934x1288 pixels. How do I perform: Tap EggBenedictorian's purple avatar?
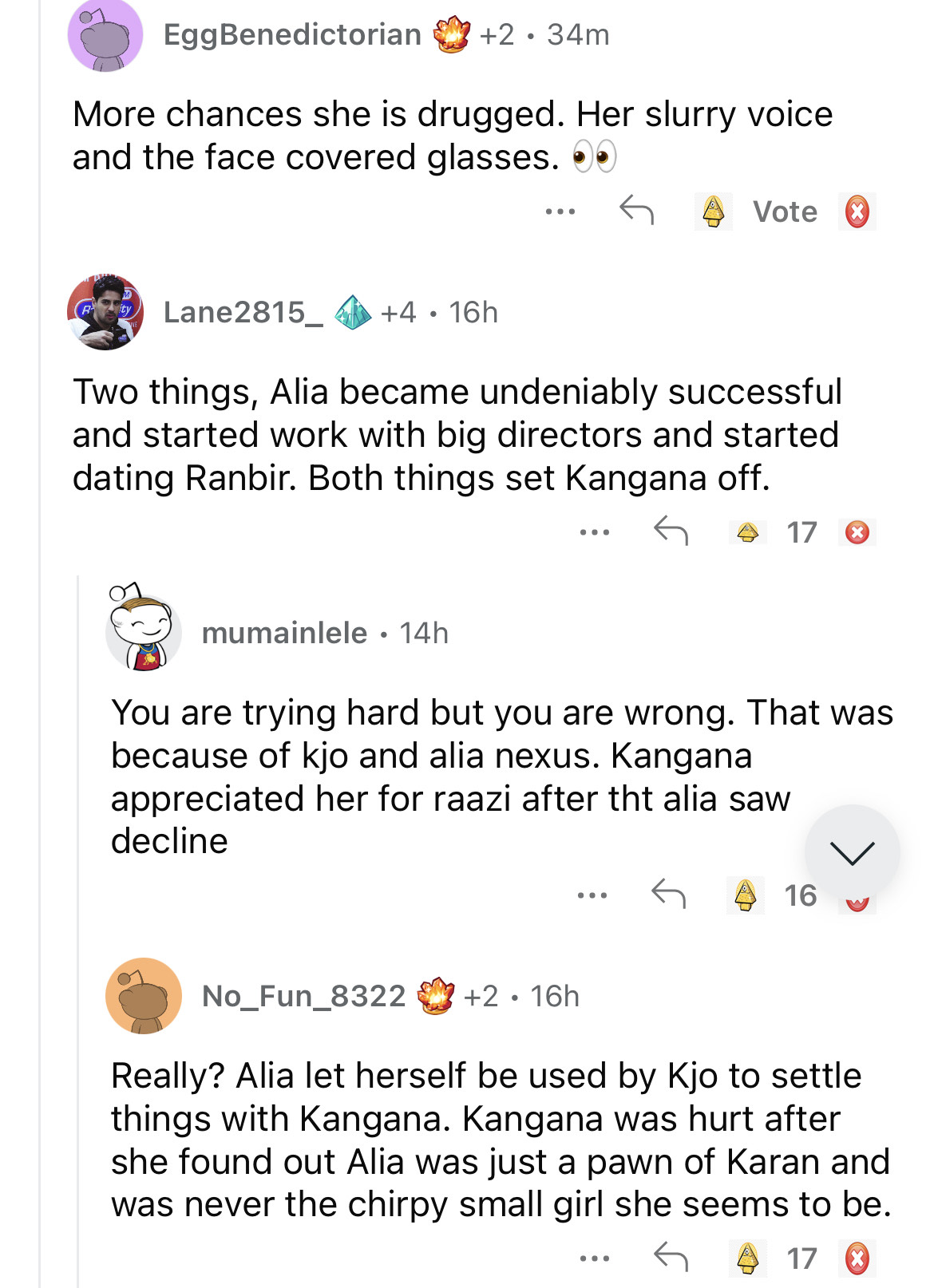(x=105, y=35)
